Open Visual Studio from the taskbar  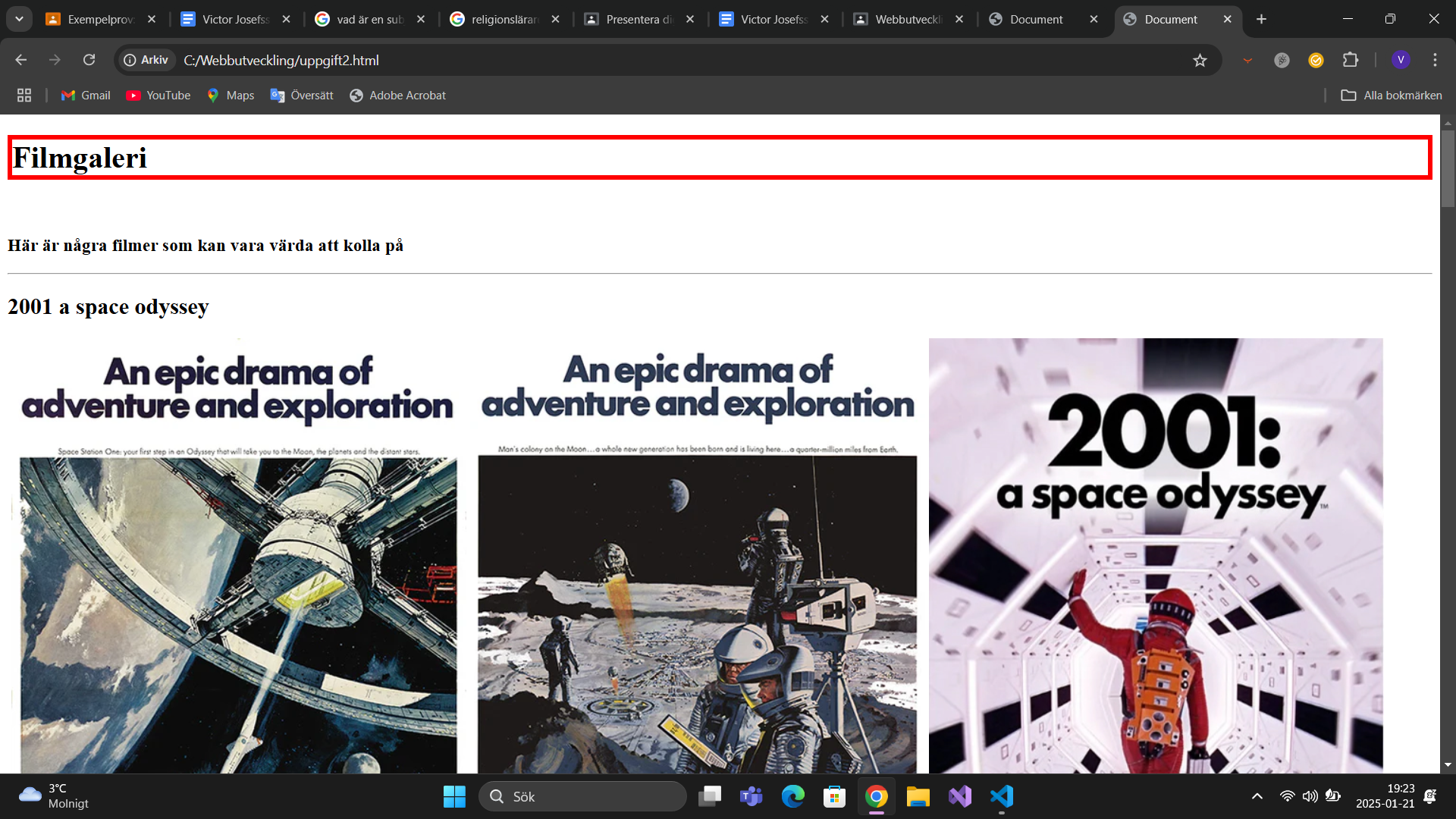pyautogui.click(x=960, y=796)
